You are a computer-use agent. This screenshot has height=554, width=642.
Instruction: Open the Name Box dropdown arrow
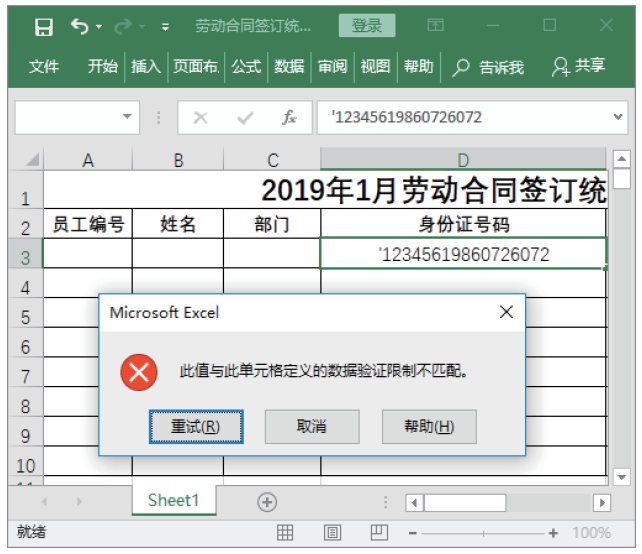click(x=127, y=117)
